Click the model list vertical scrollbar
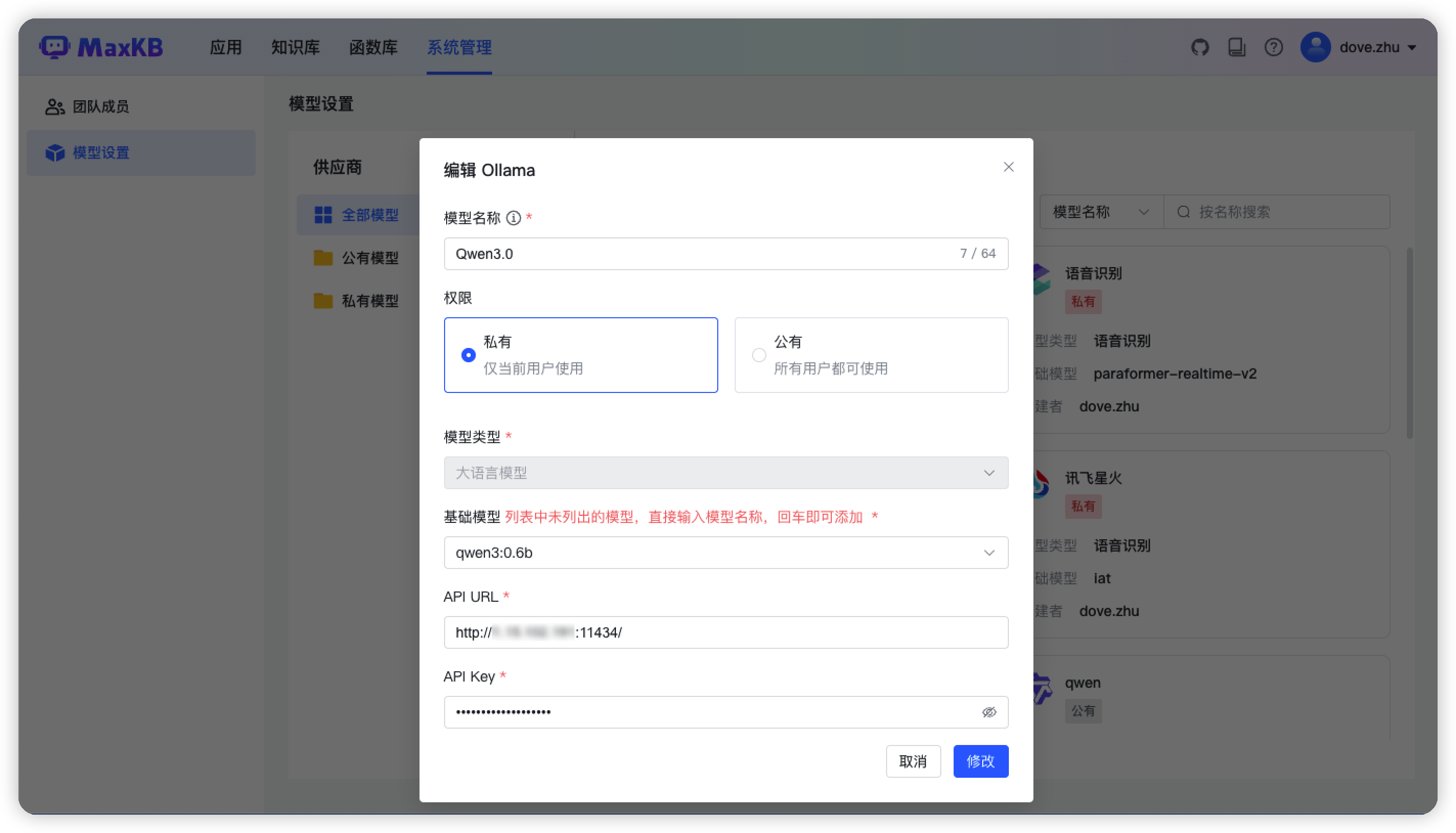Image resolution: width=1456 pixels, height=833 pixels. pyautogui.click(x=1409, y=343)
